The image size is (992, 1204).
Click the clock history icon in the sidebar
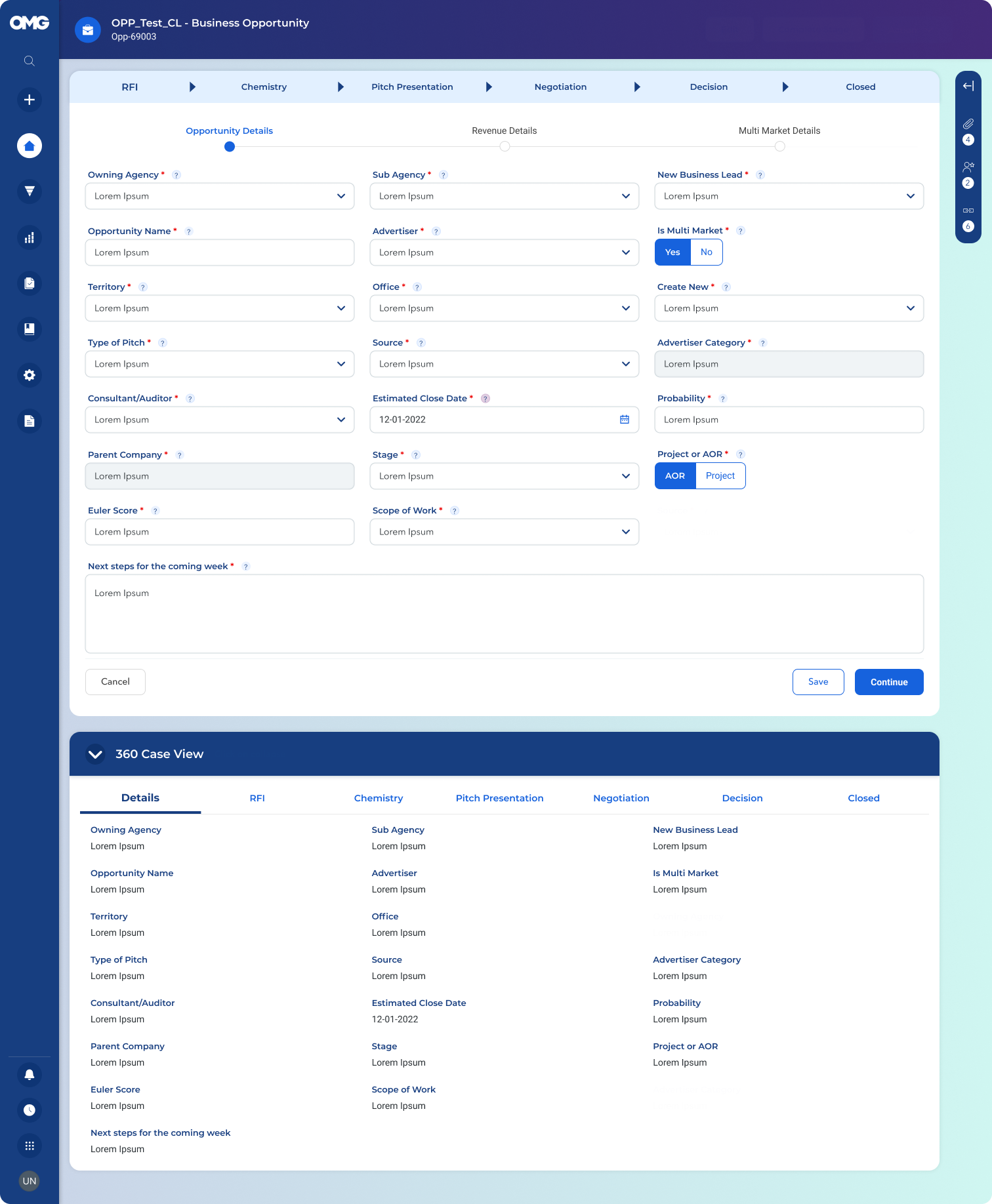click(x=29, y=1110)
